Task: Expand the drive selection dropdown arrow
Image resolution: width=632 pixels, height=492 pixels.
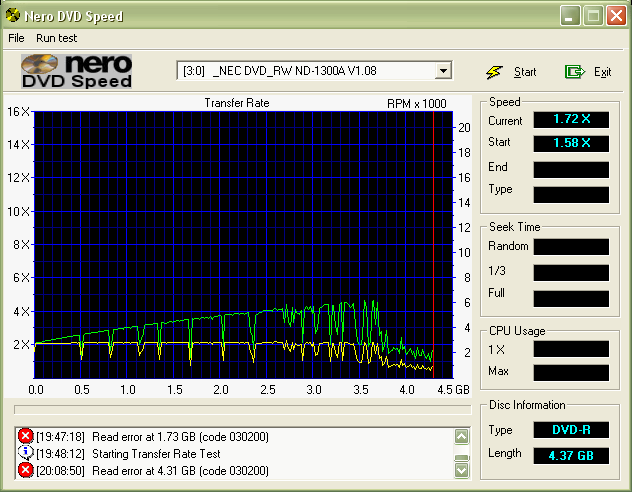Action: 443,71
